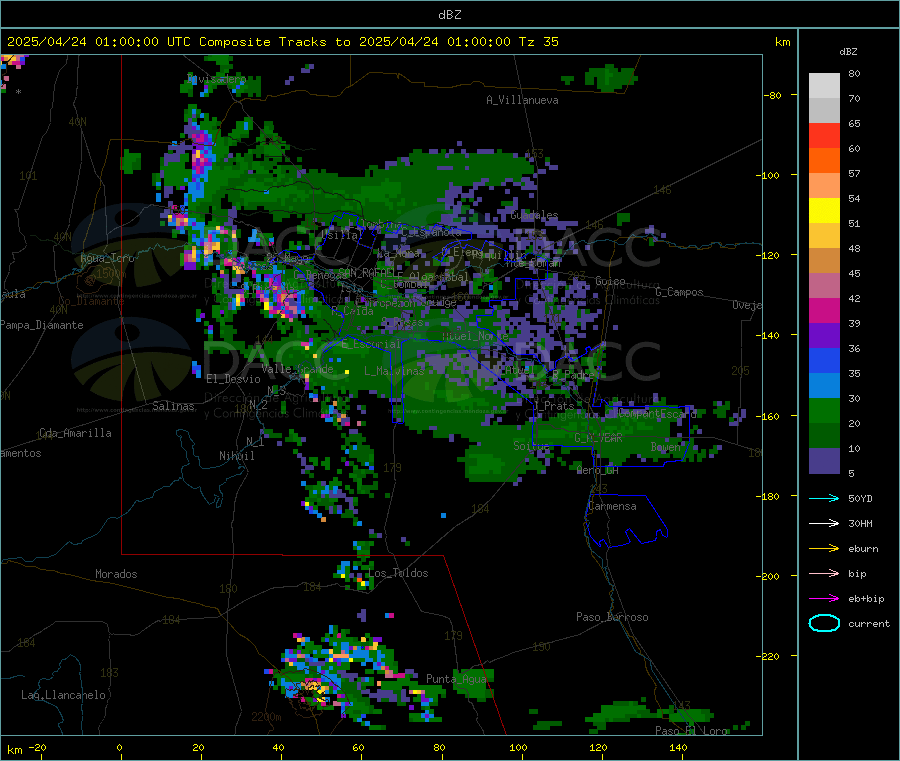The height and width of the screenshot is (761, 900).
Task: Click the 'dBZ' title at top center
Action: (449, 15)
